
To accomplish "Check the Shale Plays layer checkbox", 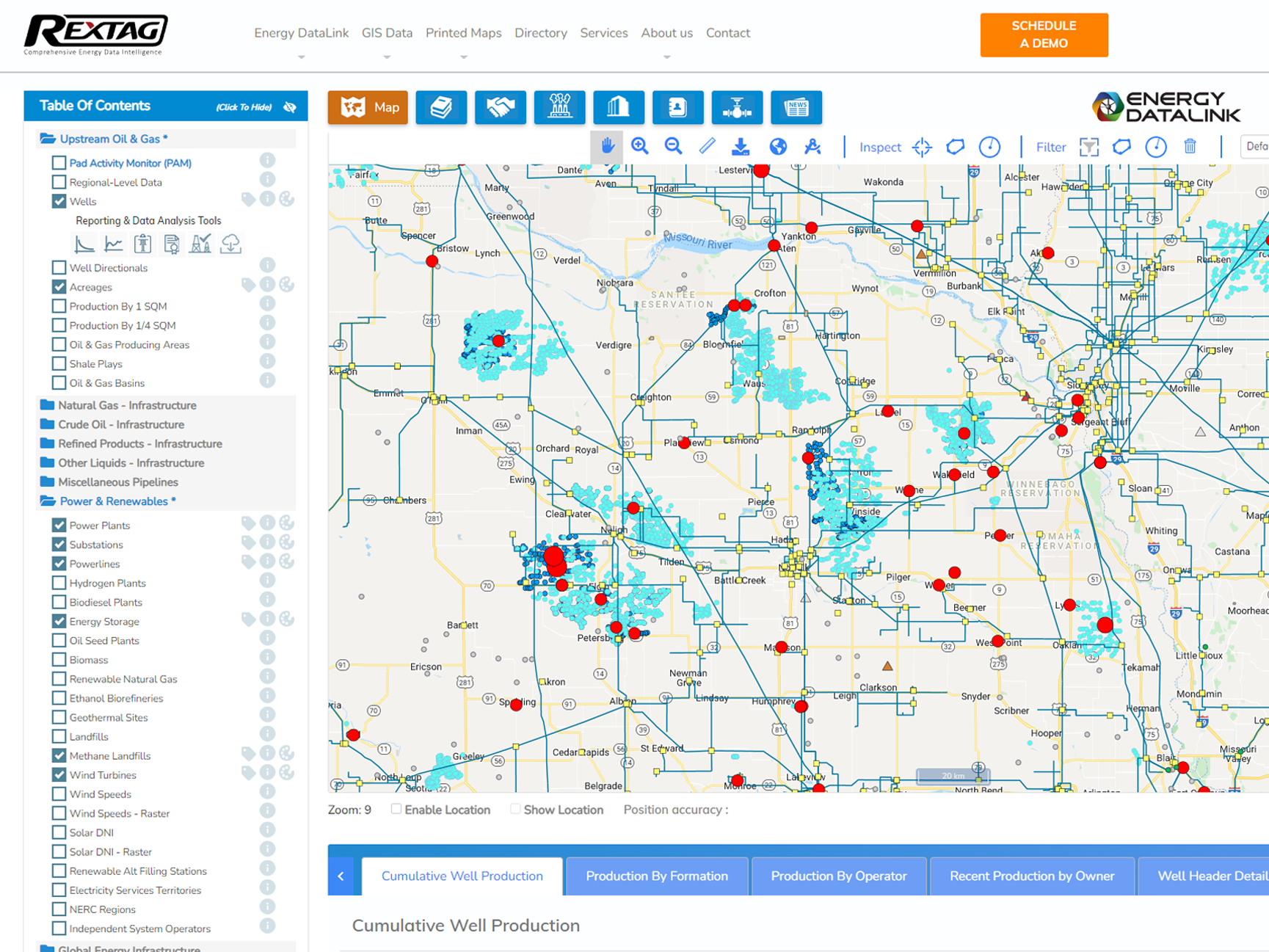I will (x=59, y=363).
